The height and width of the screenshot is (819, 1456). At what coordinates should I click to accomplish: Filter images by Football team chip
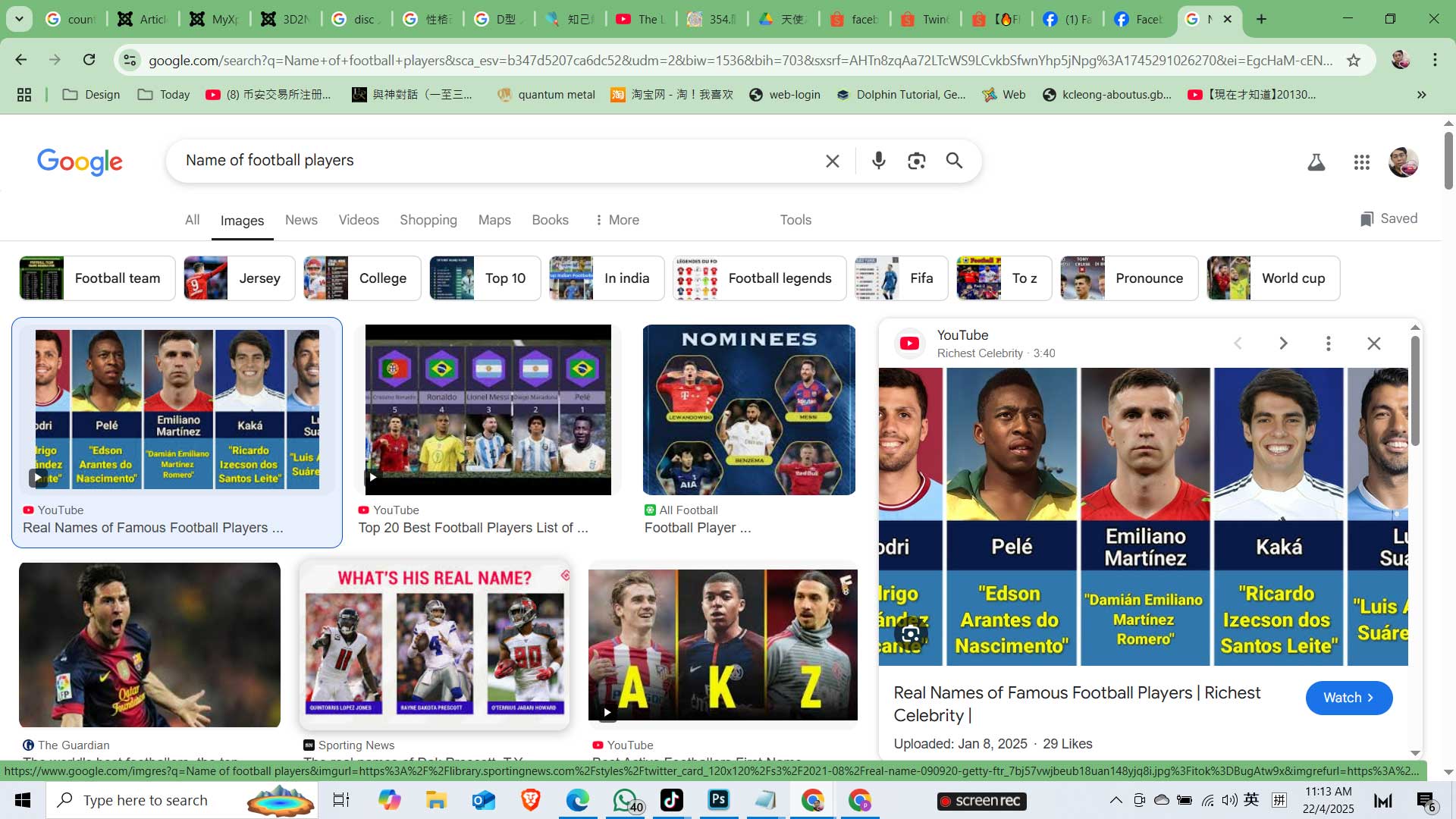click(x=97, y=278)
